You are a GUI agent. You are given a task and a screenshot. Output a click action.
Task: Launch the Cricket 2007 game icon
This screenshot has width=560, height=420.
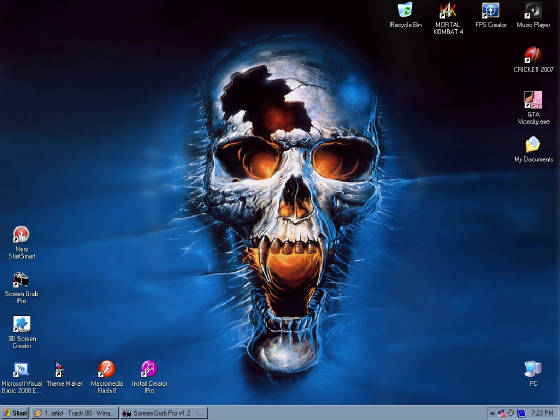533,60
